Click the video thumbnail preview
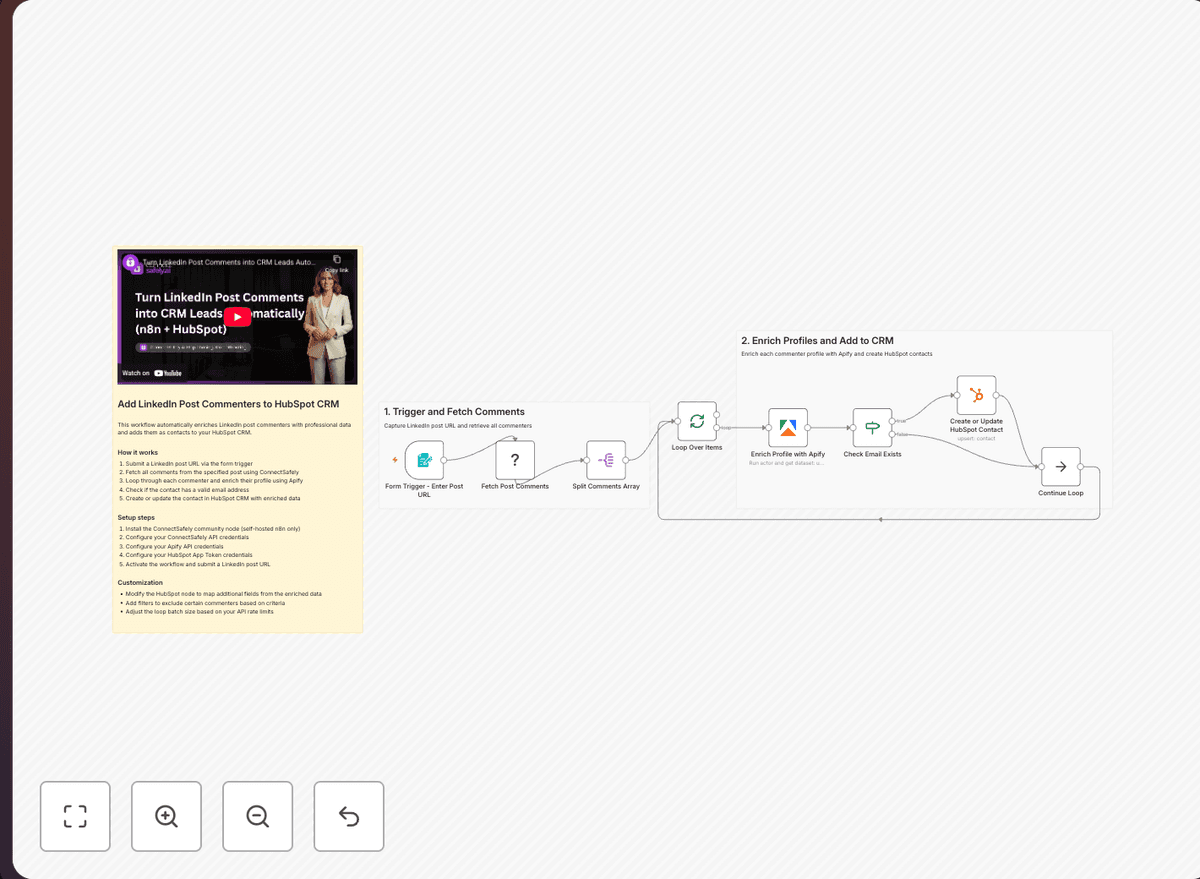The image size is (1200, 879). 237,317
